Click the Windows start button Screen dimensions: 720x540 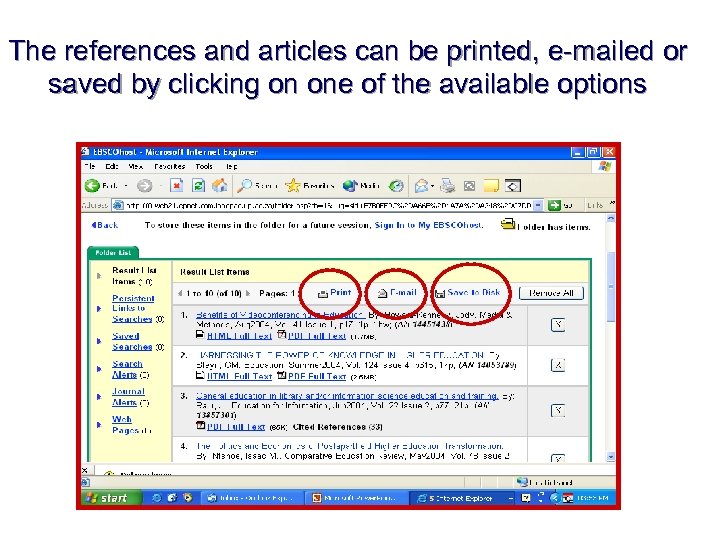[112, 498]
